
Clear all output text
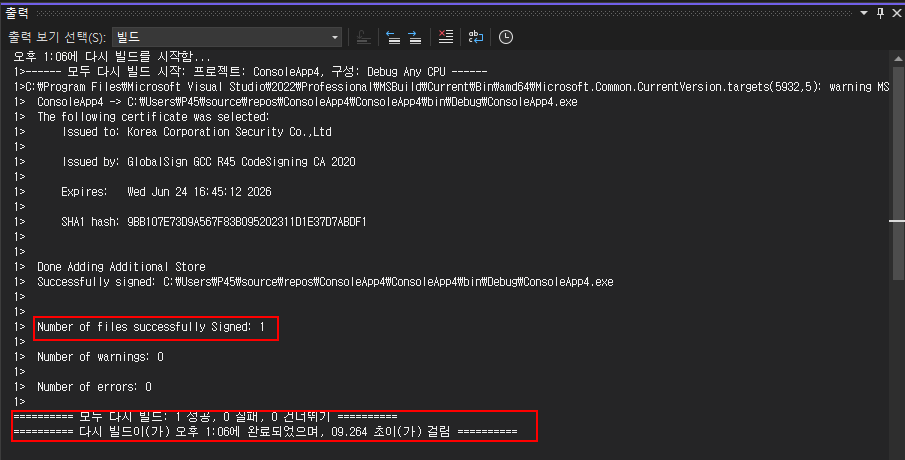[446, 37]
